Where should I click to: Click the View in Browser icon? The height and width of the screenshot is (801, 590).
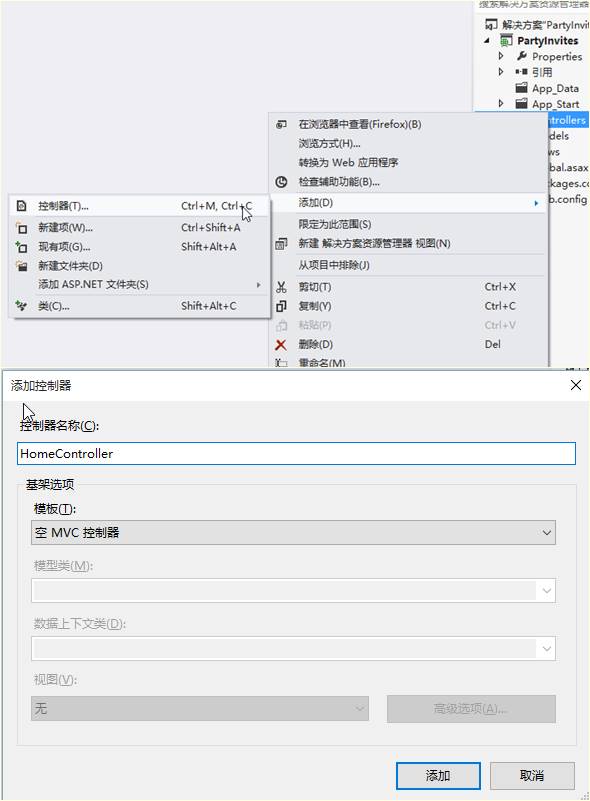[x=281, y=125]
